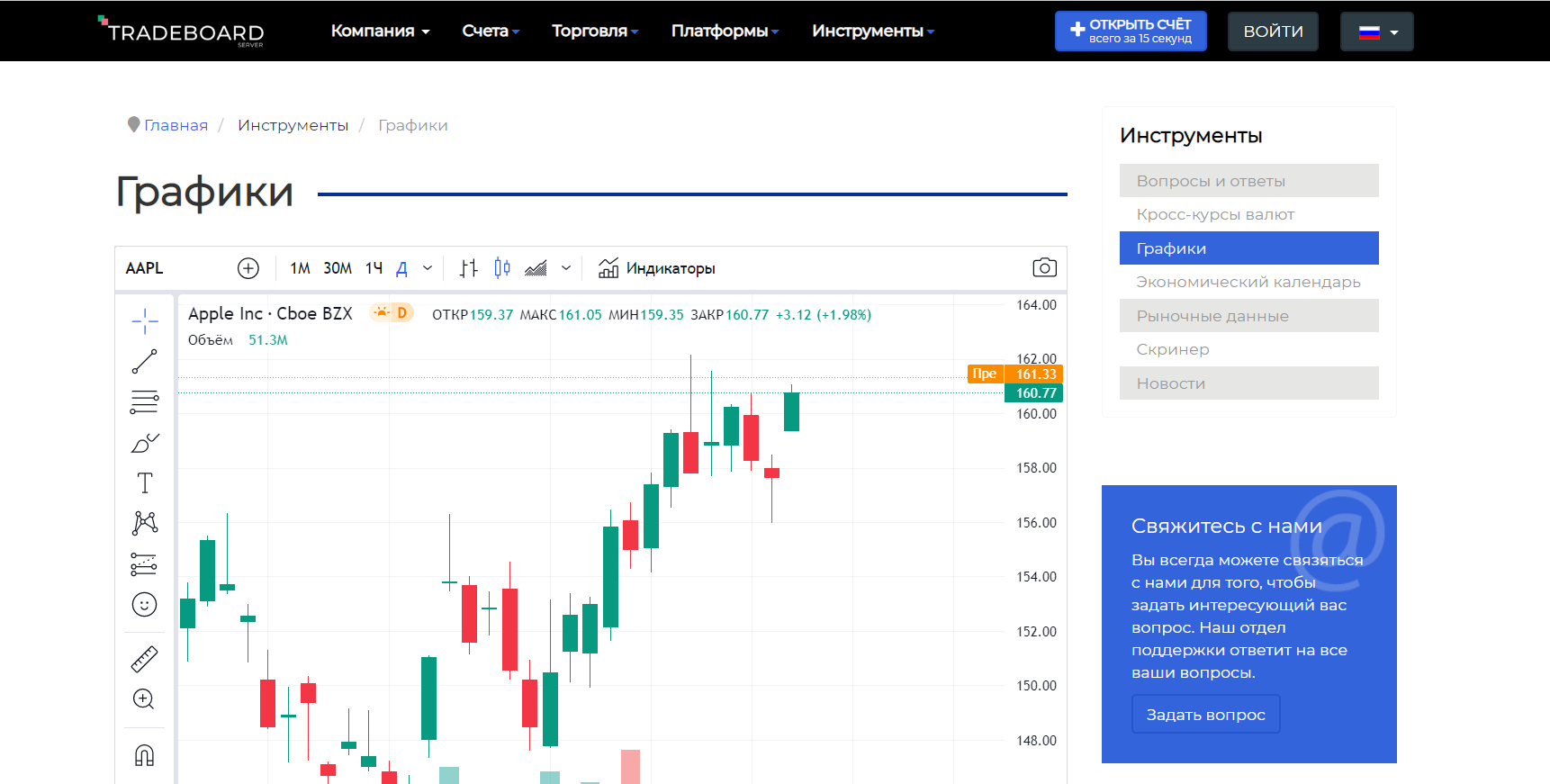Viewport: 1550px width, 784px height.
Task: Open the forecasting and measurement tools
Action: pos(144,563)
